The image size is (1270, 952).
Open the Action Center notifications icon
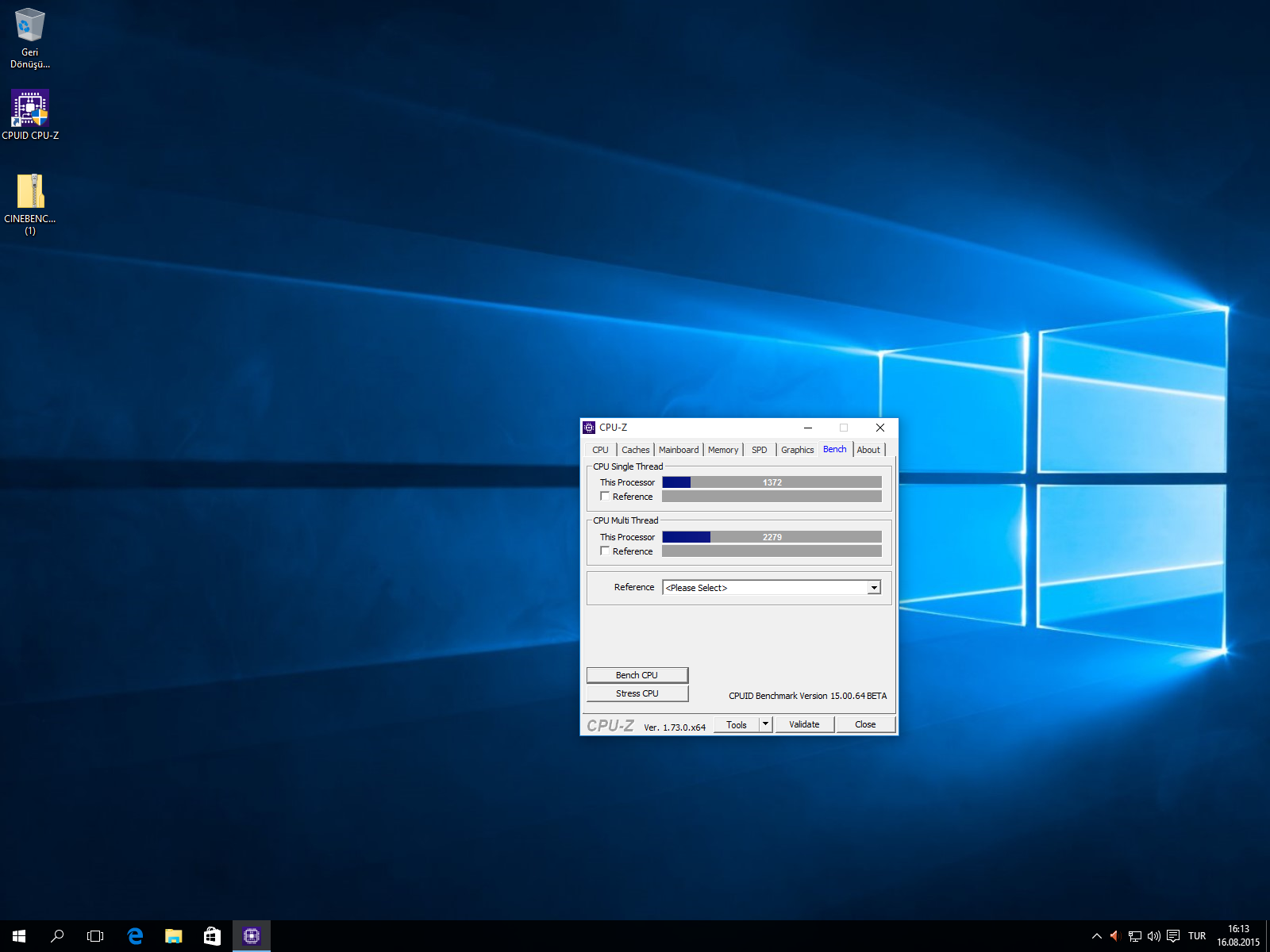point(1173,936)
